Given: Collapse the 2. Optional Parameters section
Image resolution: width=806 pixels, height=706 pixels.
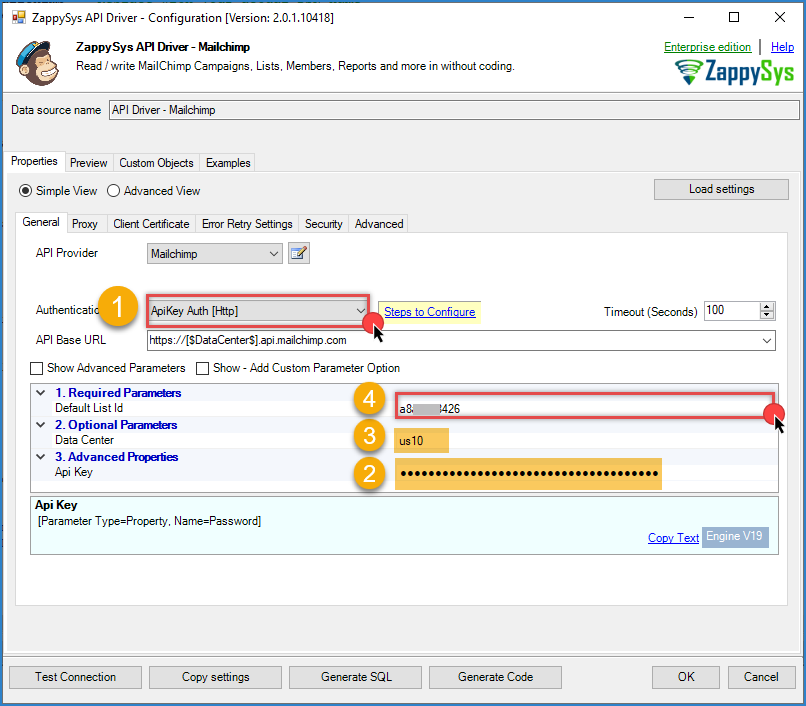Looking at the screenshot, I should [41, 425].
